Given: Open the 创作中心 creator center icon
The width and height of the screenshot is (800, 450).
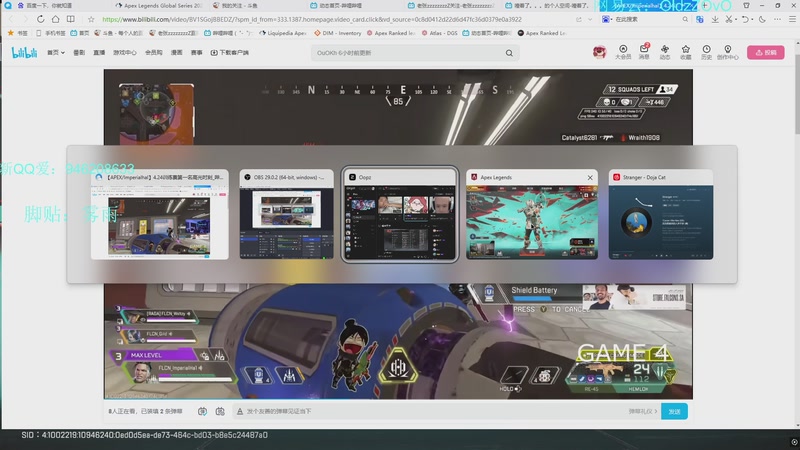Looking at the screenshot, I should pyautogui.click(x=728, y=52).
